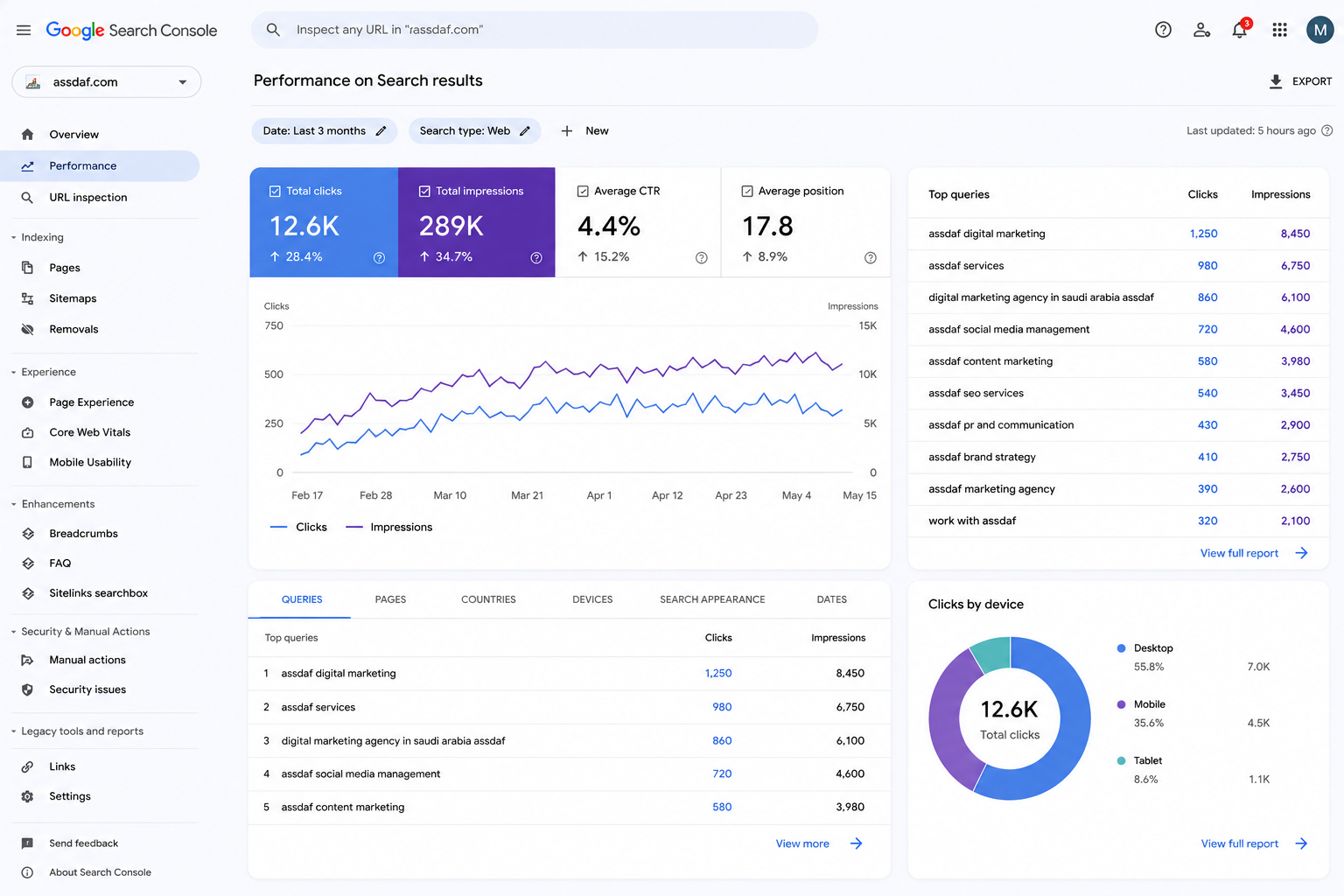The image size is (1344, 896).
Task: Open About Search Console link
Action: [100, 872]
